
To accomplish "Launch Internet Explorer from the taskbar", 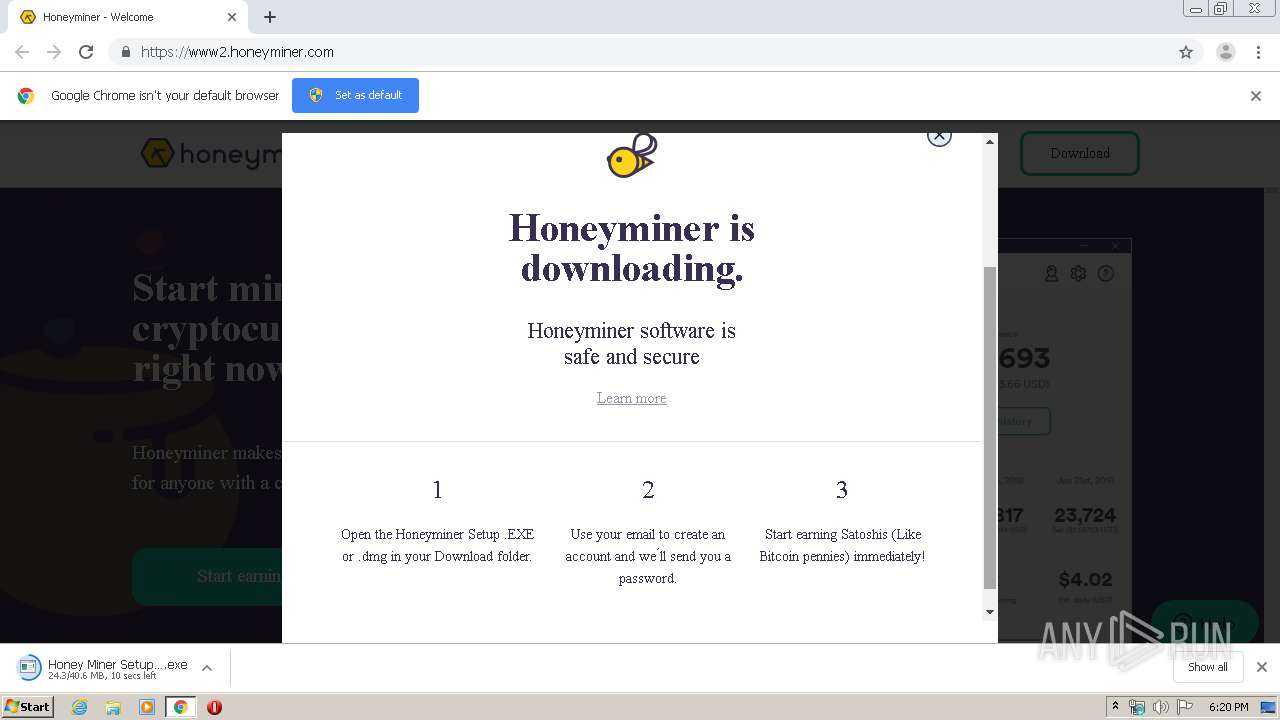I will click(80, 707).
